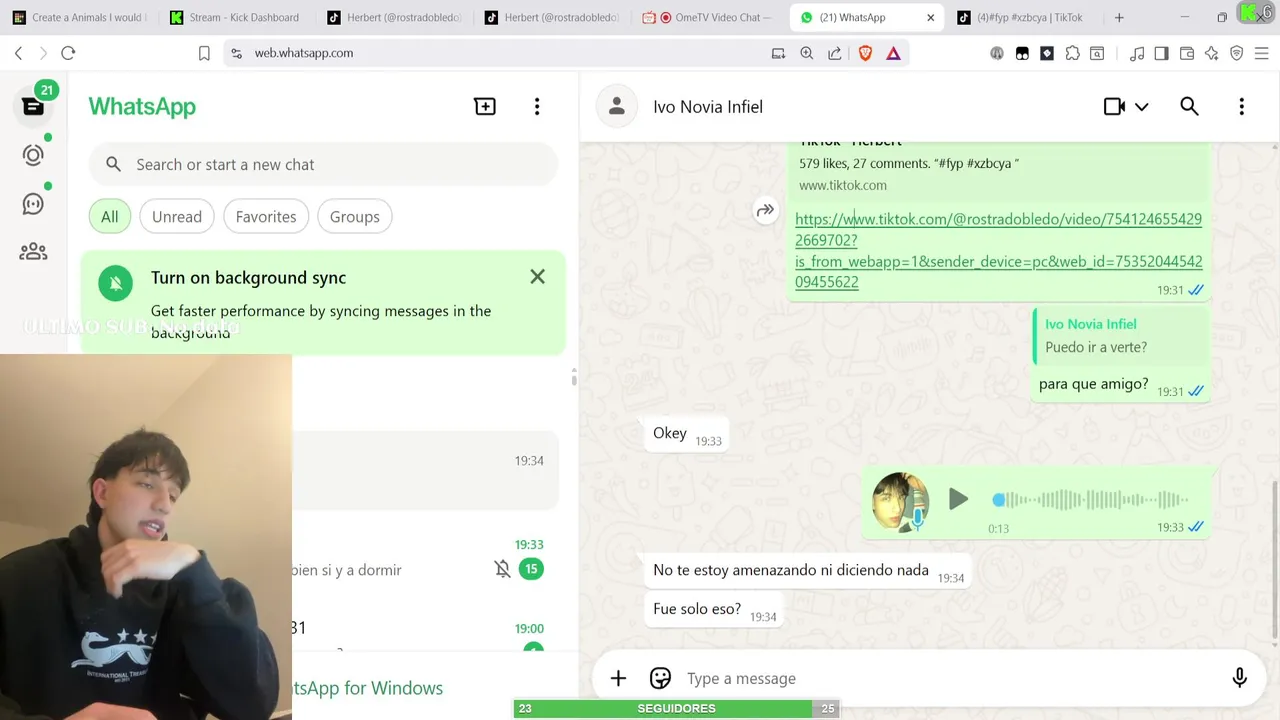Open contact profile avatar of Ivo Novia Infiel
Screen dimensions: 1280x720
pos(617,106)
